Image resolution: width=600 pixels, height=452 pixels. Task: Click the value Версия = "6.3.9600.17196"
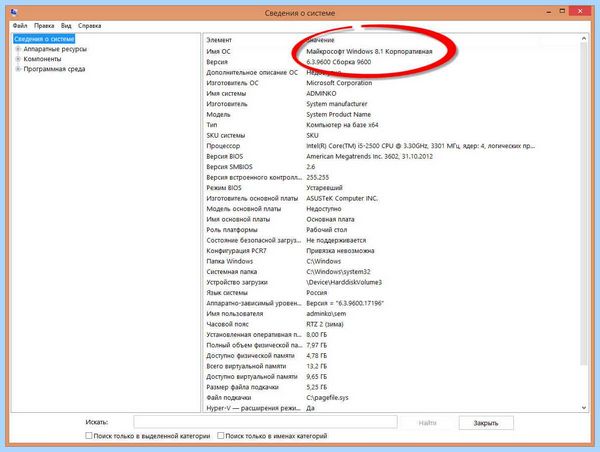[x=345, y=303]
